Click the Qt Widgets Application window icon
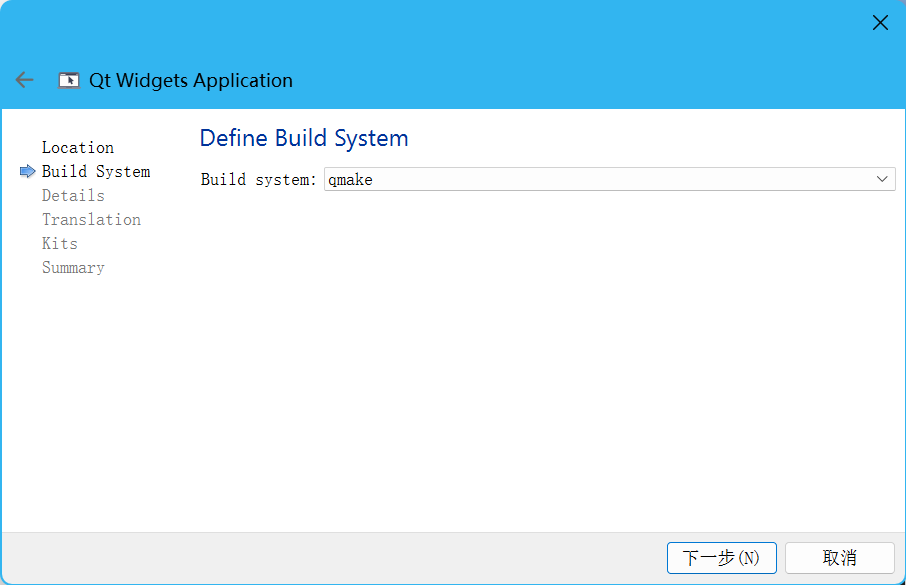The height and width of the screenshot is (585, 906). [69, 80]
